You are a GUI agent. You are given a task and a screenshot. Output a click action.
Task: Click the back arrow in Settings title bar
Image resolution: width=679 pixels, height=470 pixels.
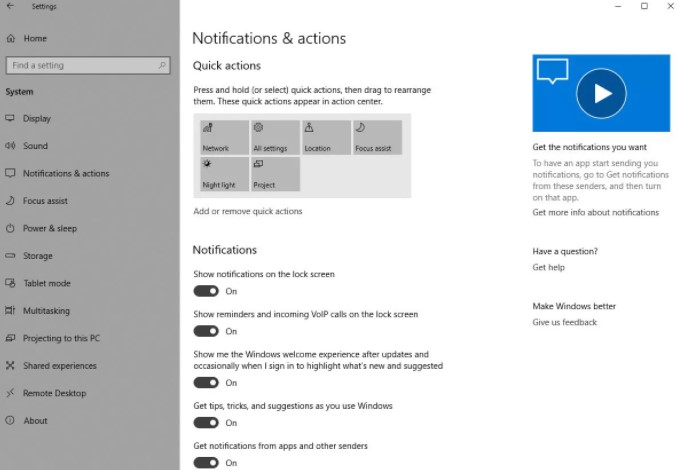(10, 6)
